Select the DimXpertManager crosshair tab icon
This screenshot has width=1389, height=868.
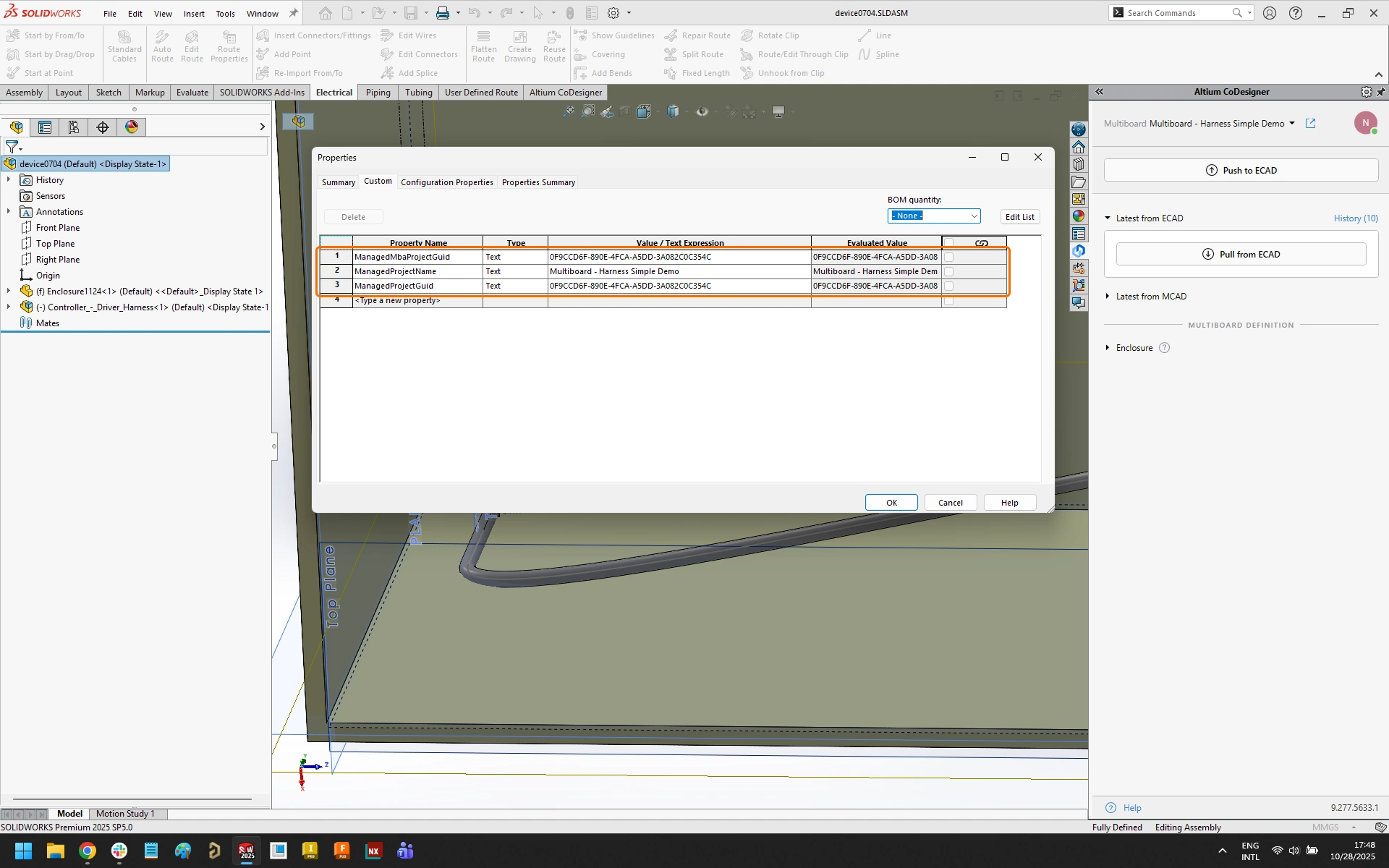103,127
